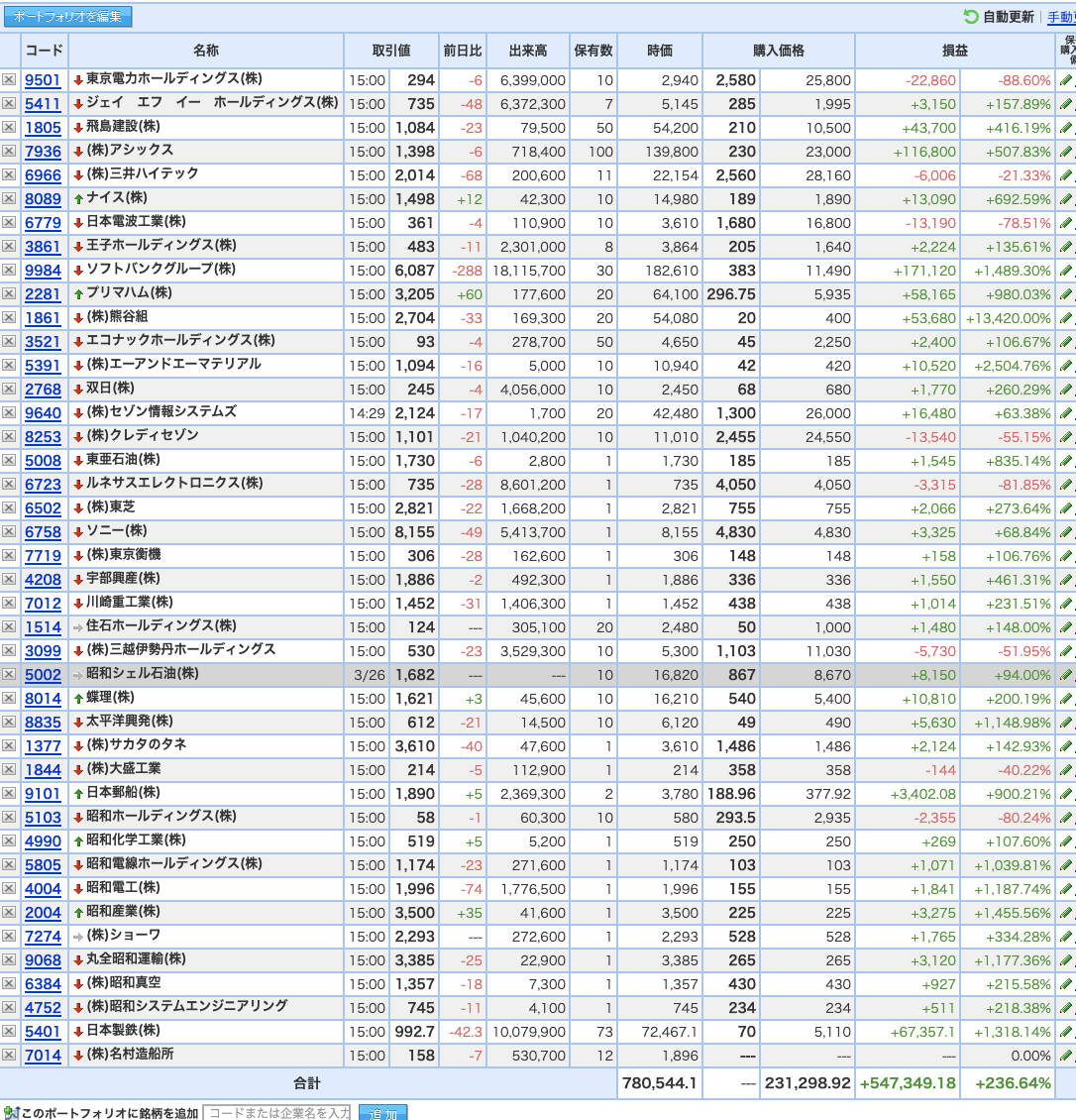Open stock code 6758 link
This screenshot has height=1120, width=1076.
pos(43,532)
